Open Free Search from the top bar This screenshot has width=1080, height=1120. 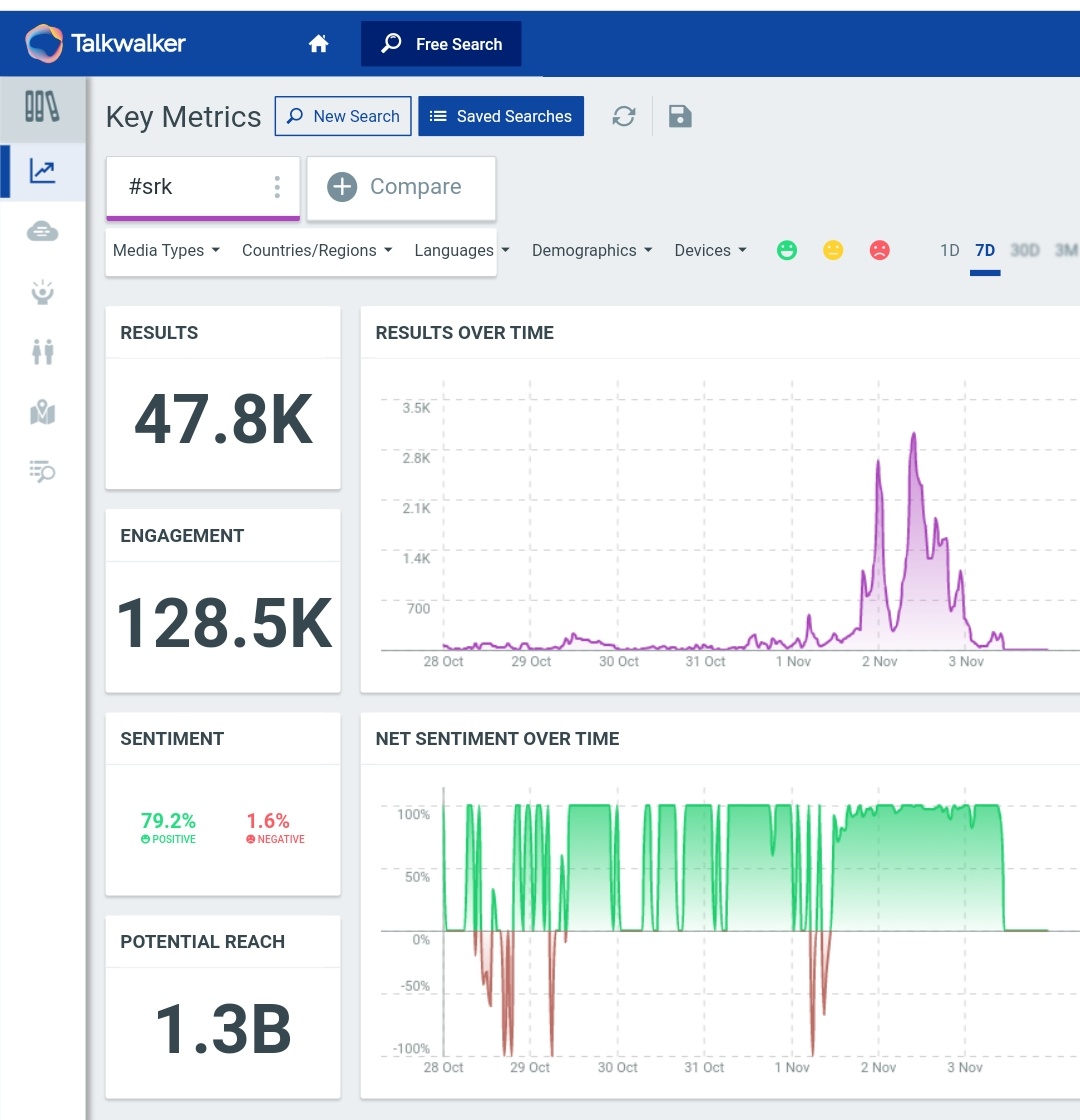[x=441, y=43]
